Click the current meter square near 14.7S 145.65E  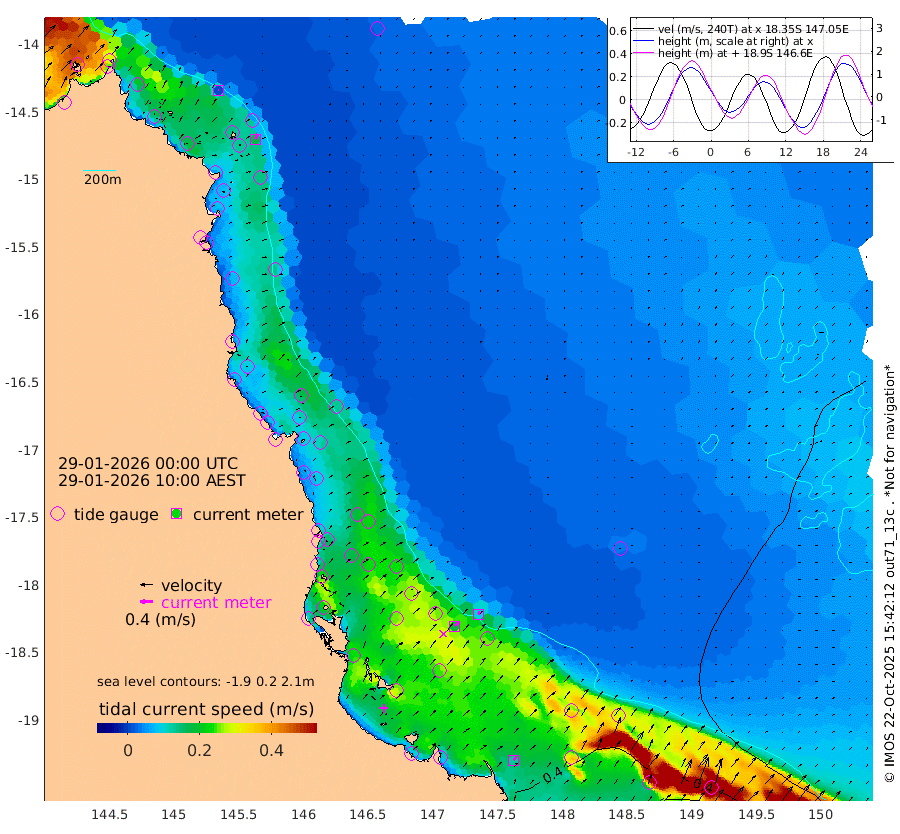coord(256,139)
